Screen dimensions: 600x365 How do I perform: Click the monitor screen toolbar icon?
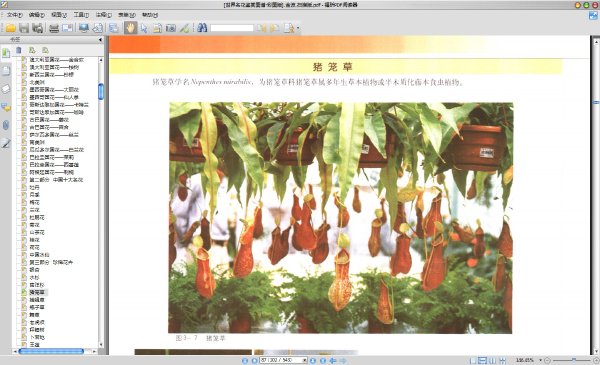coord(83,28)
